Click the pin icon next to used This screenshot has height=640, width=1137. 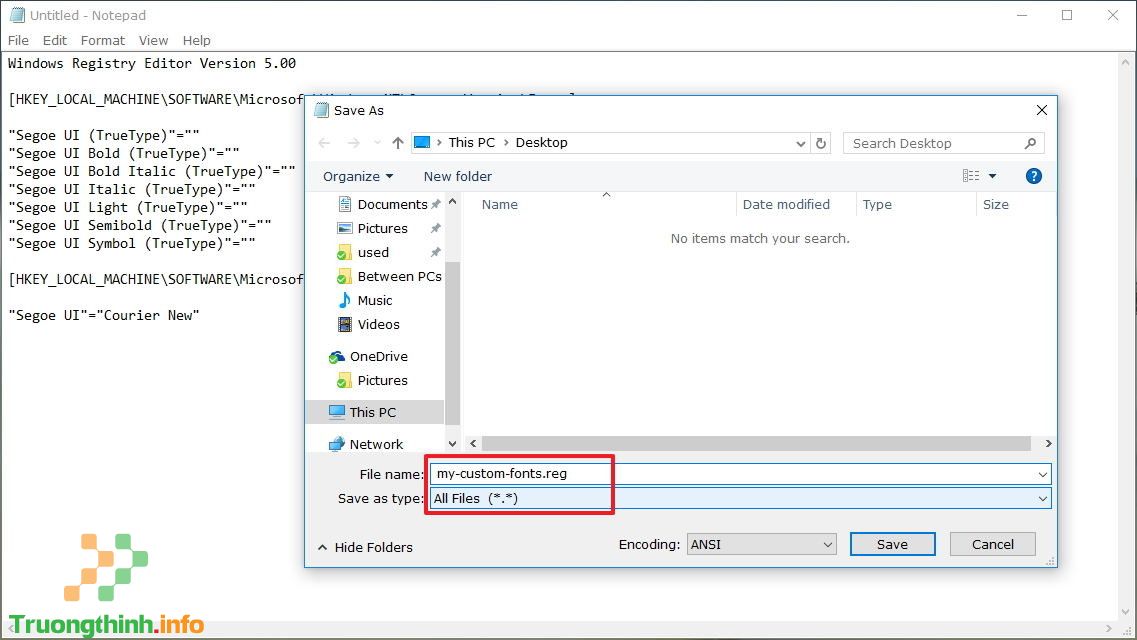point(435,252)
